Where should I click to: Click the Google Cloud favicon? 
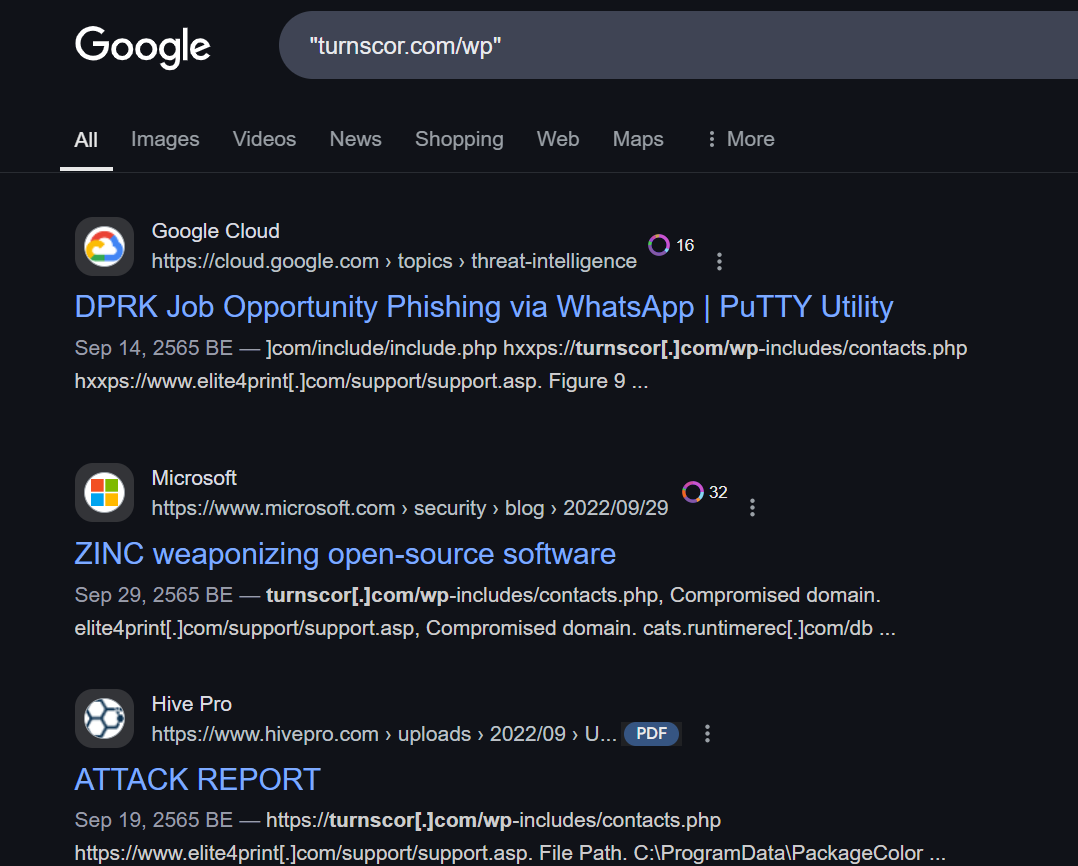pyautogui.click(x=104, y=247)
